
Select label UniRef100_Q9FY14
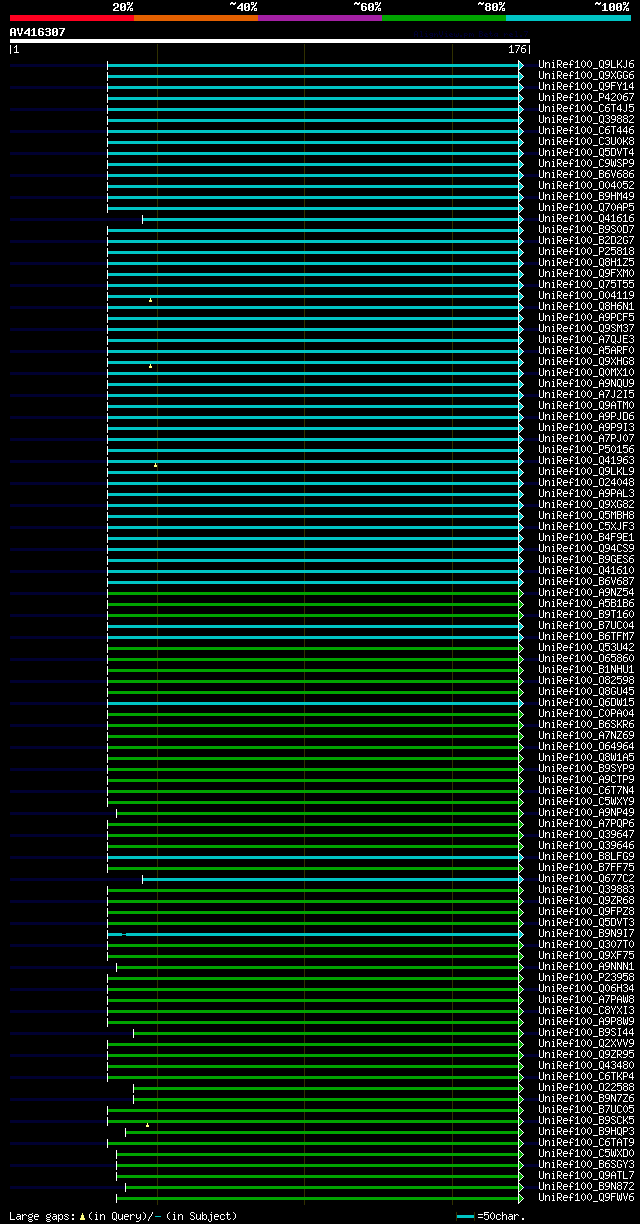pyautogui.click(x=586, y=86)
